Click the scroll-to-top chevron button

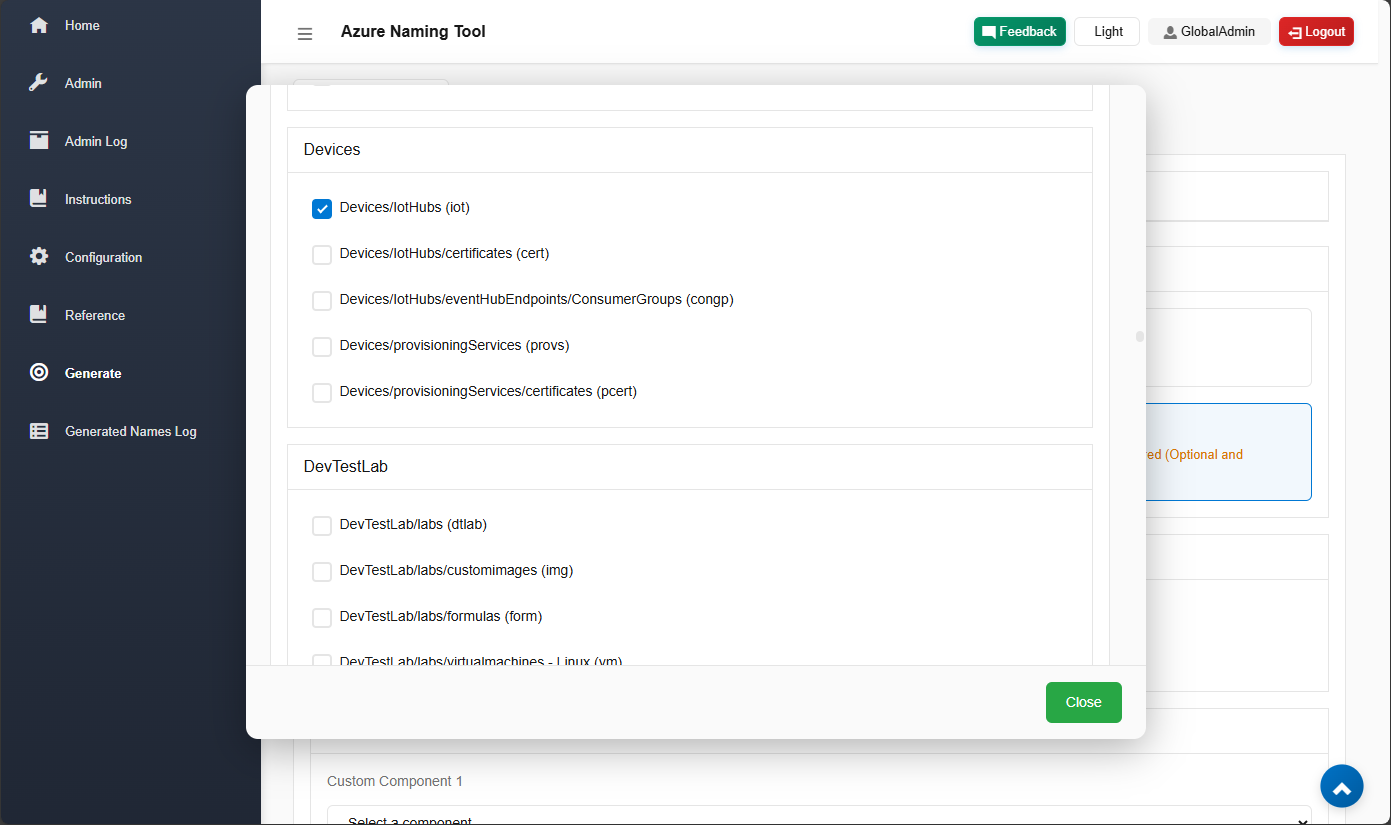coord(1341,787)
